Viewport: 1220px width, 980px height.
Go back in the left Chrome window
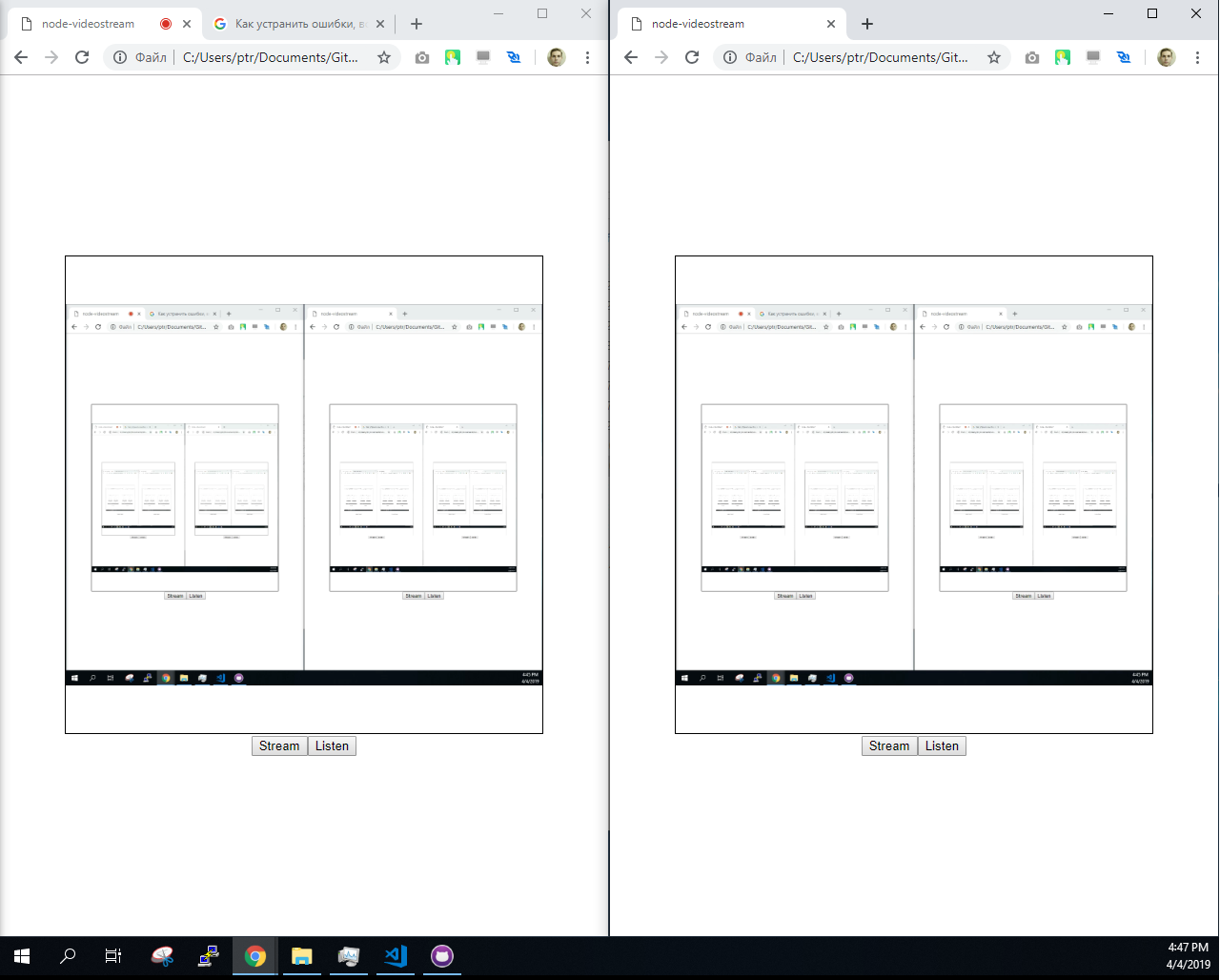21,57
